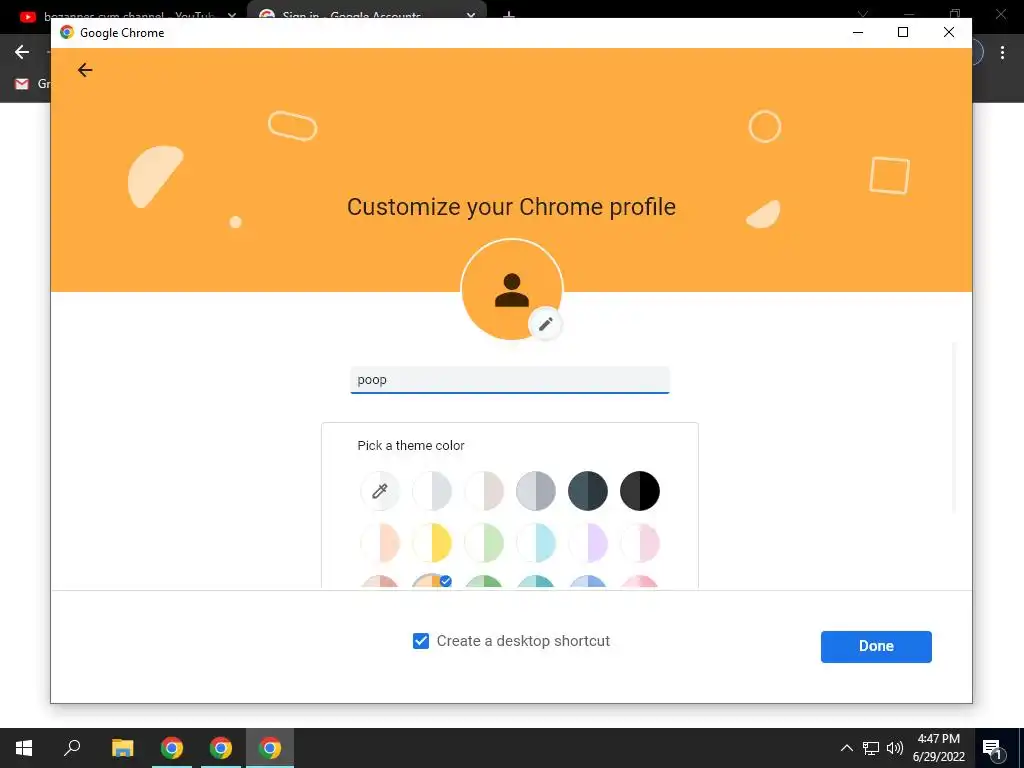Viewport: 1024px width, 768px height.
Task: Close the YouTube tab in background browser
Action: pos(231,14)
